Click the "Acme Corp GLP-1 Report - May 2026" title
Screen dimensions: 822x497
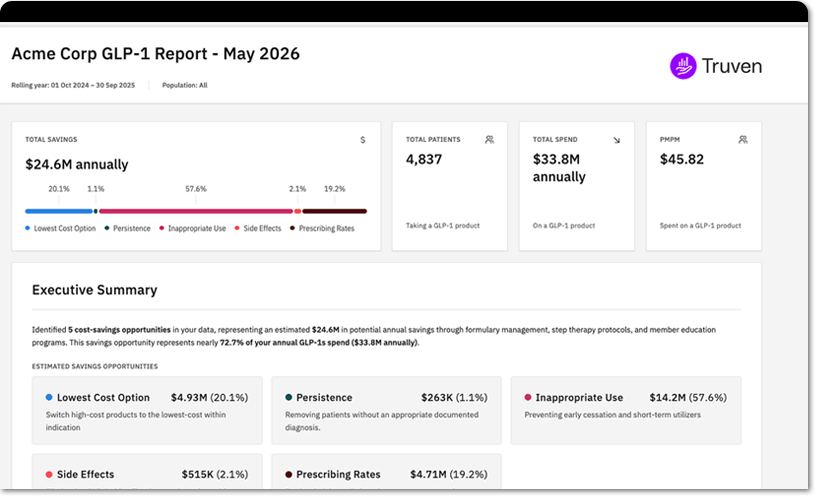pos(156,53)
